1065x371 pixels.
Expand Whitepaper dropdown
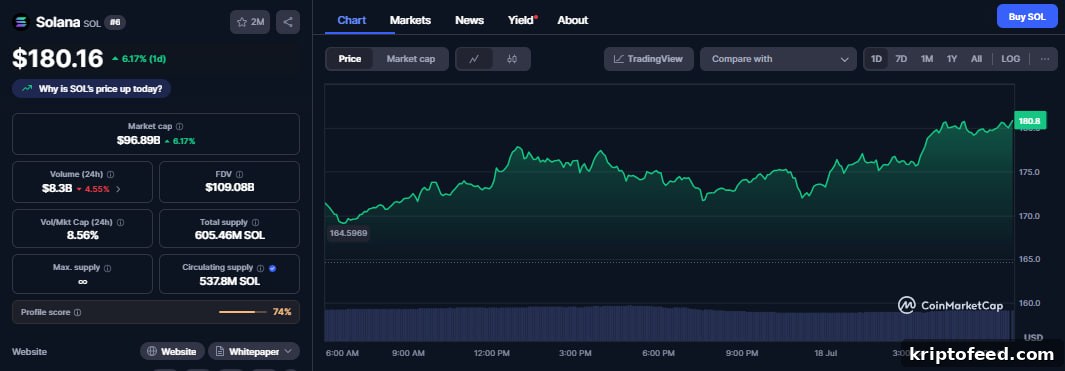(x=253, y=351)
